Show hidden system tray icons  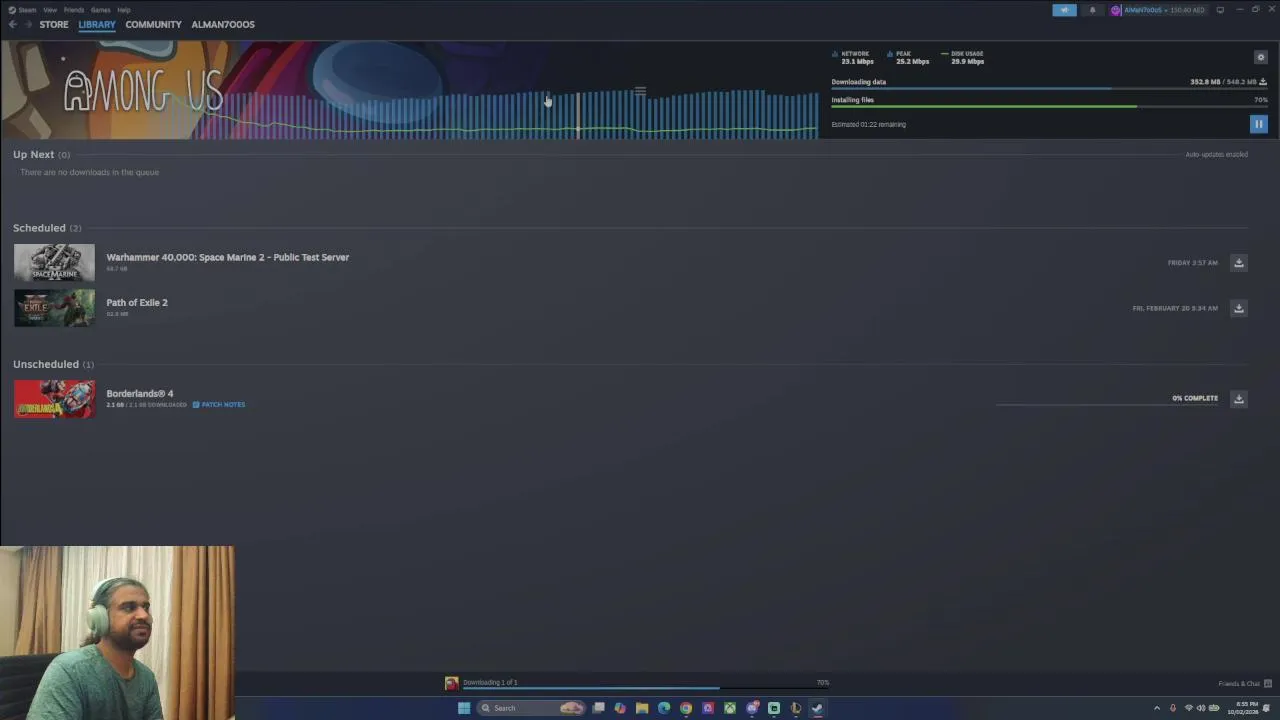pyautogui.click(x=1157, y=708)
